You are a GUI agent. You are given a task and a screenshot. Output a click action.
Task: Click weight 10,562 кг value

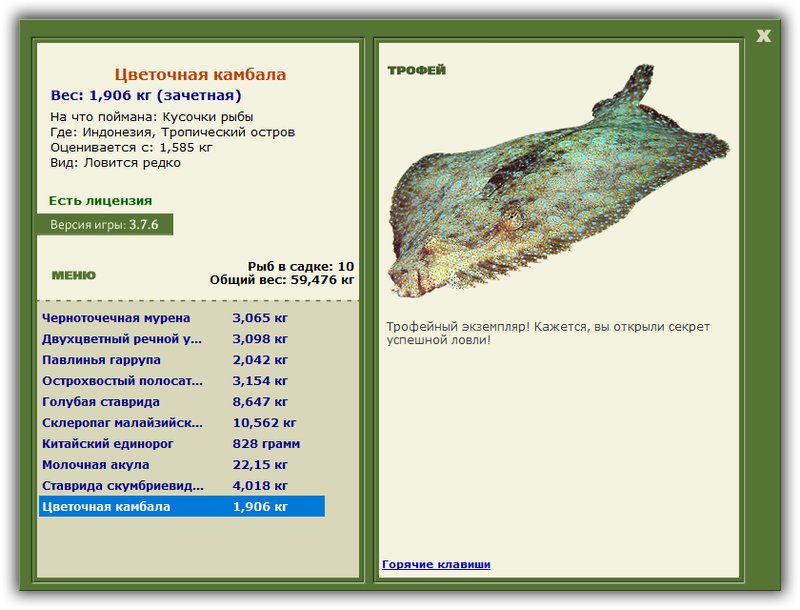tap(264, 423)
